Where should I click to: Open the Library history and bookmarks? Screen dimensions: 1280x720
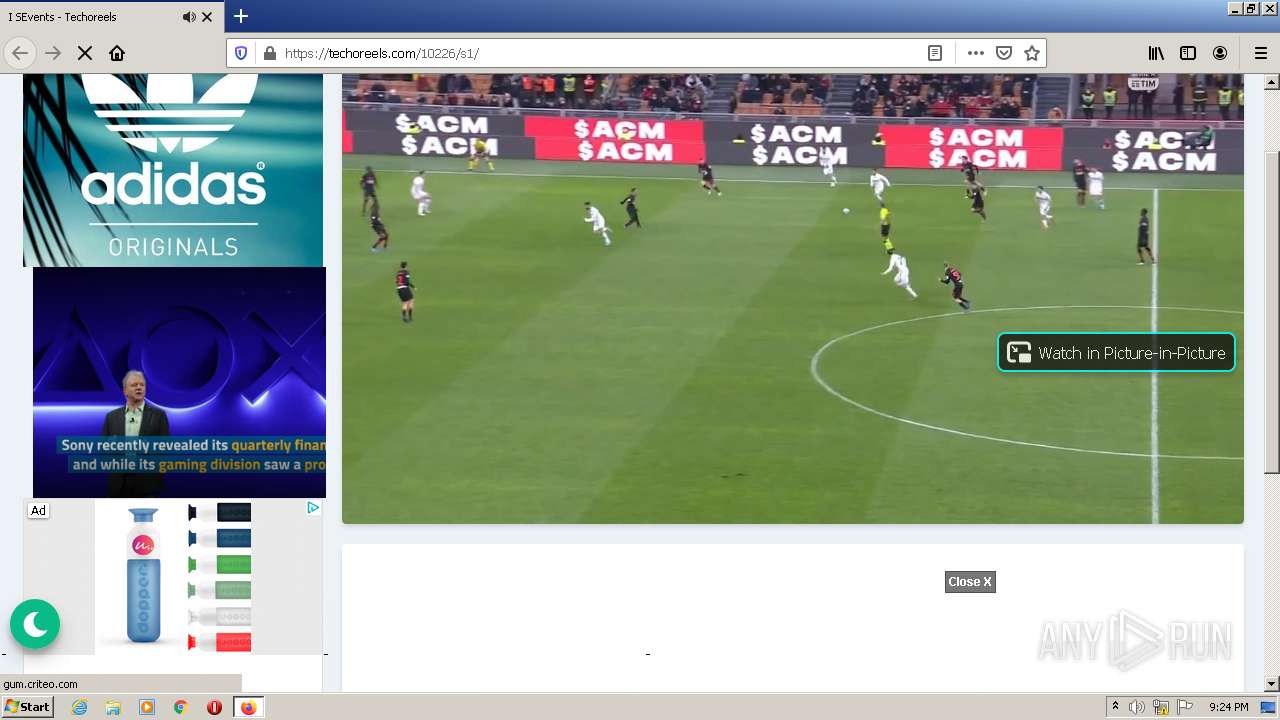tap(1156, 53)
